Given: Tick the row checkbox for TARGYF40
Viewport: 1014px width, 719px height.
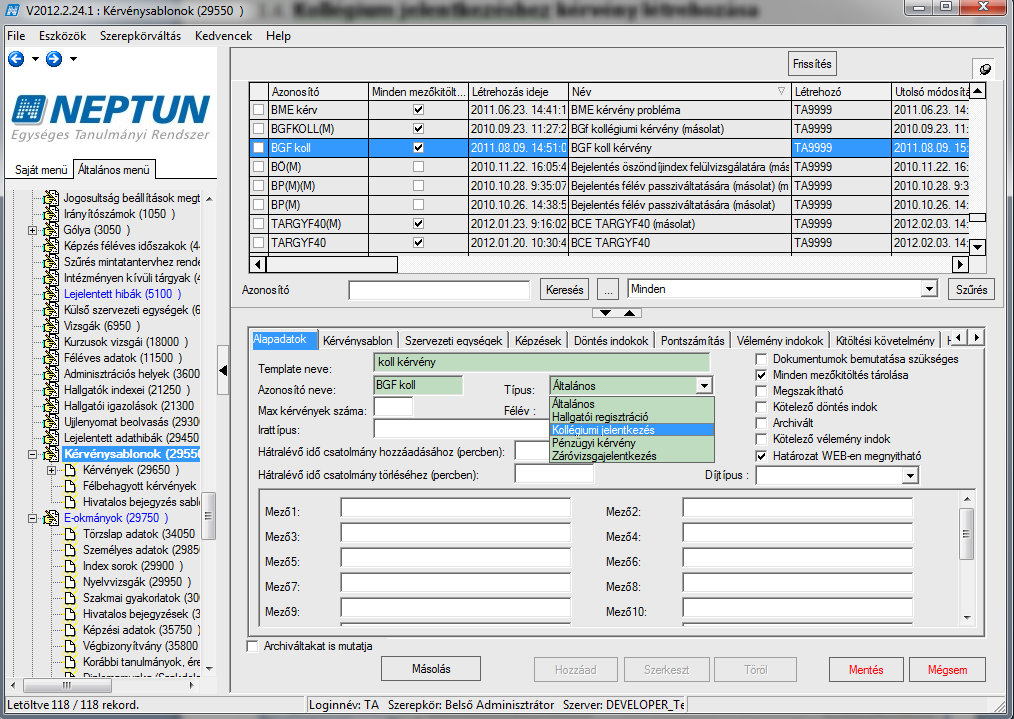Looking at the screenshot, I should coord(259,243).
